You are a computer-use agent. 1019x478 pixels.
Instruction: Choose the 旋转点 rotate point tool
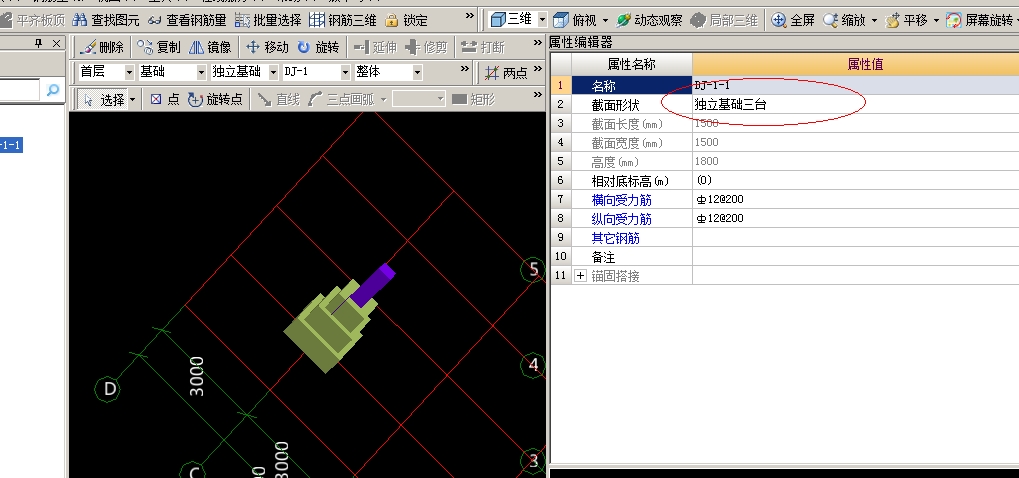point(215,99)
